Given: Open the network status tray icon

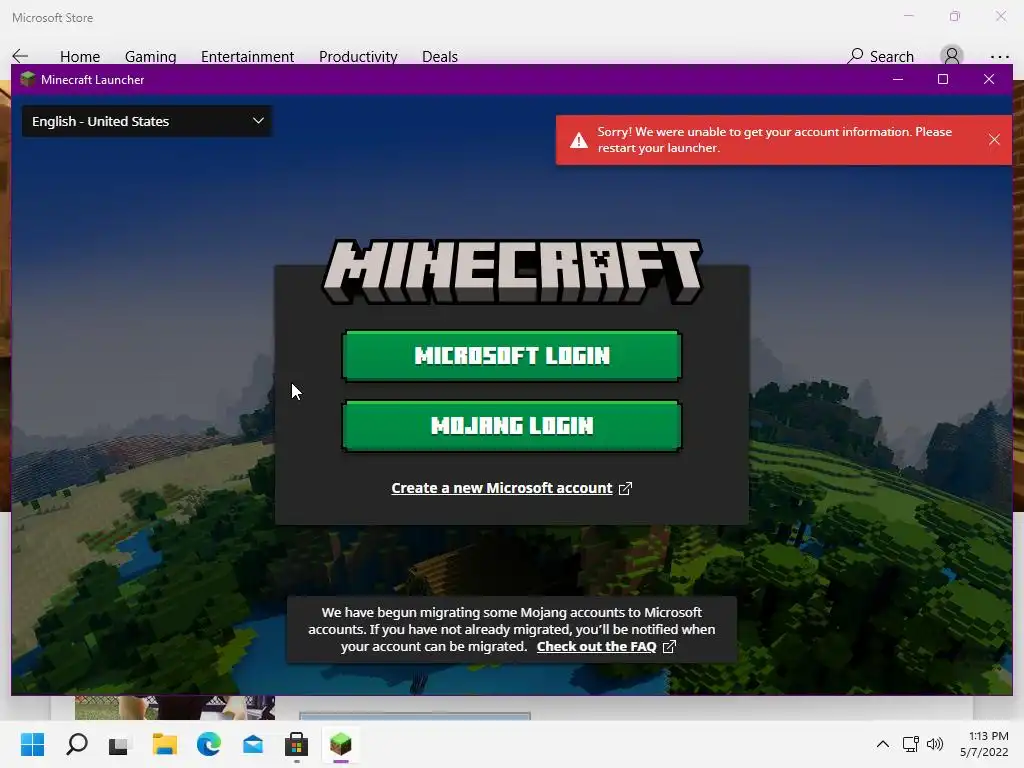Looking at the screenshot, I should [910, 744].
